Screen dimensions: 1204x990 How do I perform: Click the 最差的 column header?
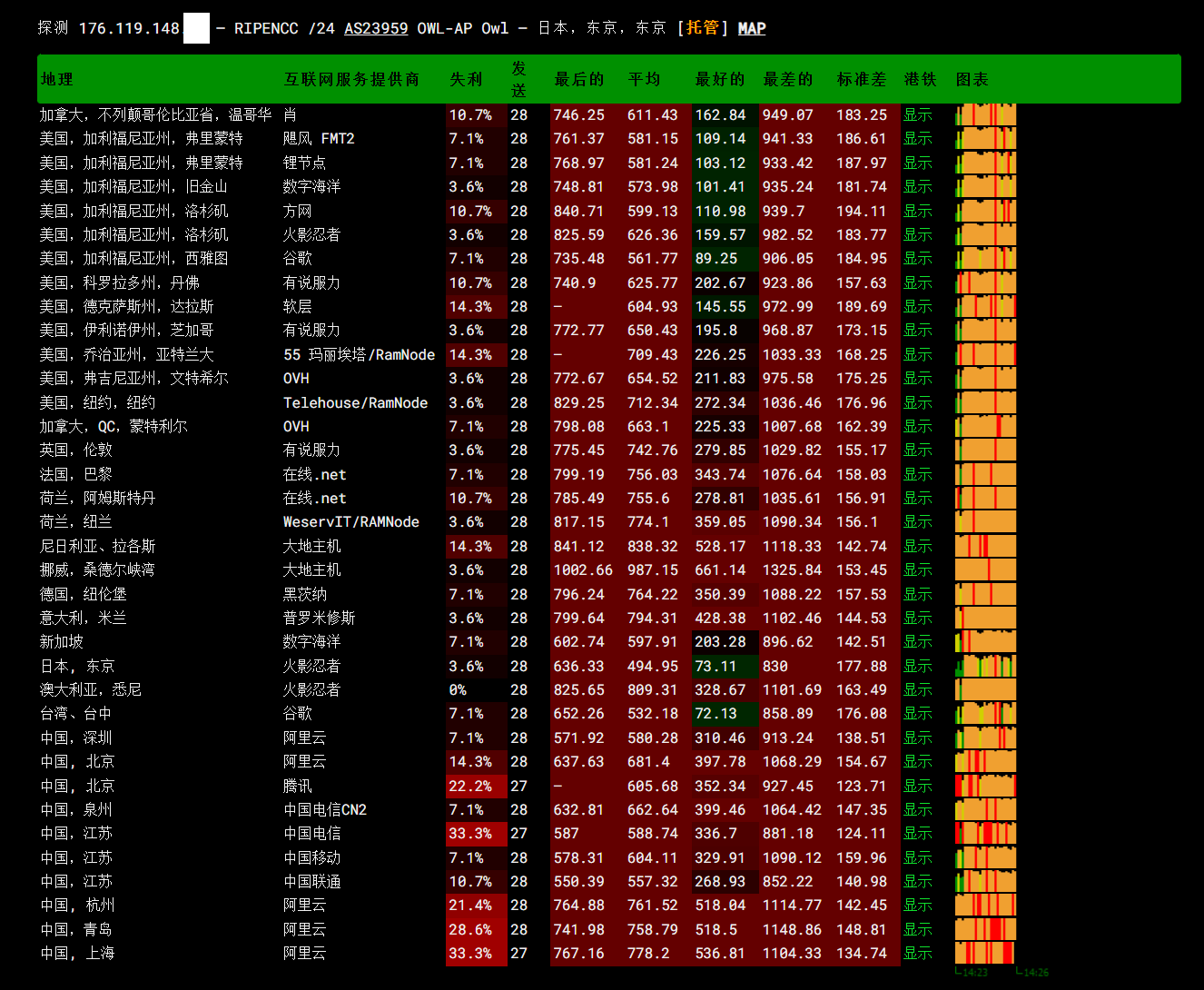[788, 79]
